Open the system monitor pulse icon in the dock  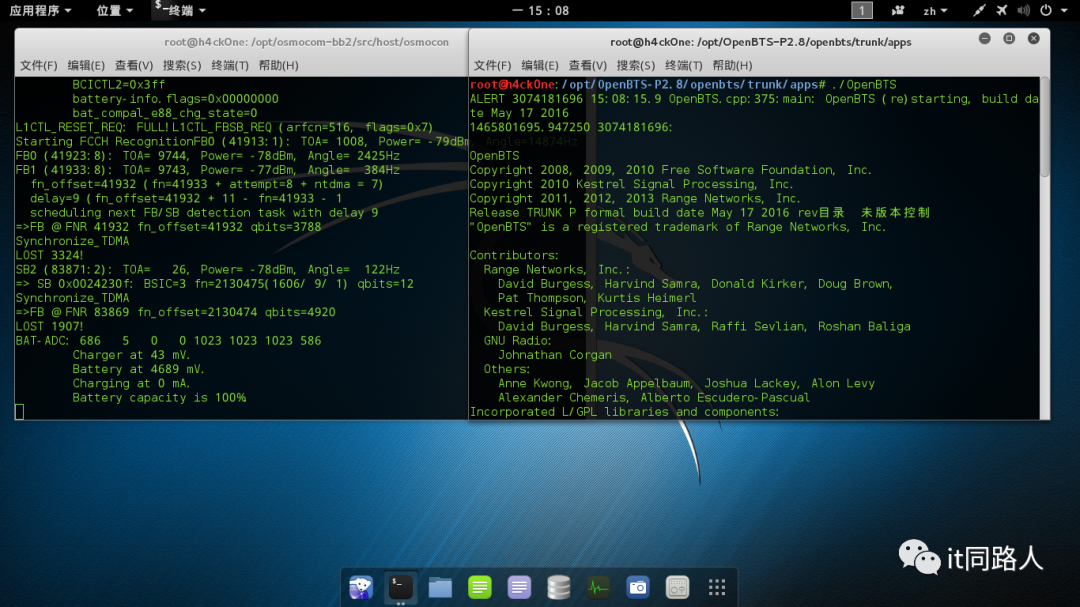pos(598,587)
